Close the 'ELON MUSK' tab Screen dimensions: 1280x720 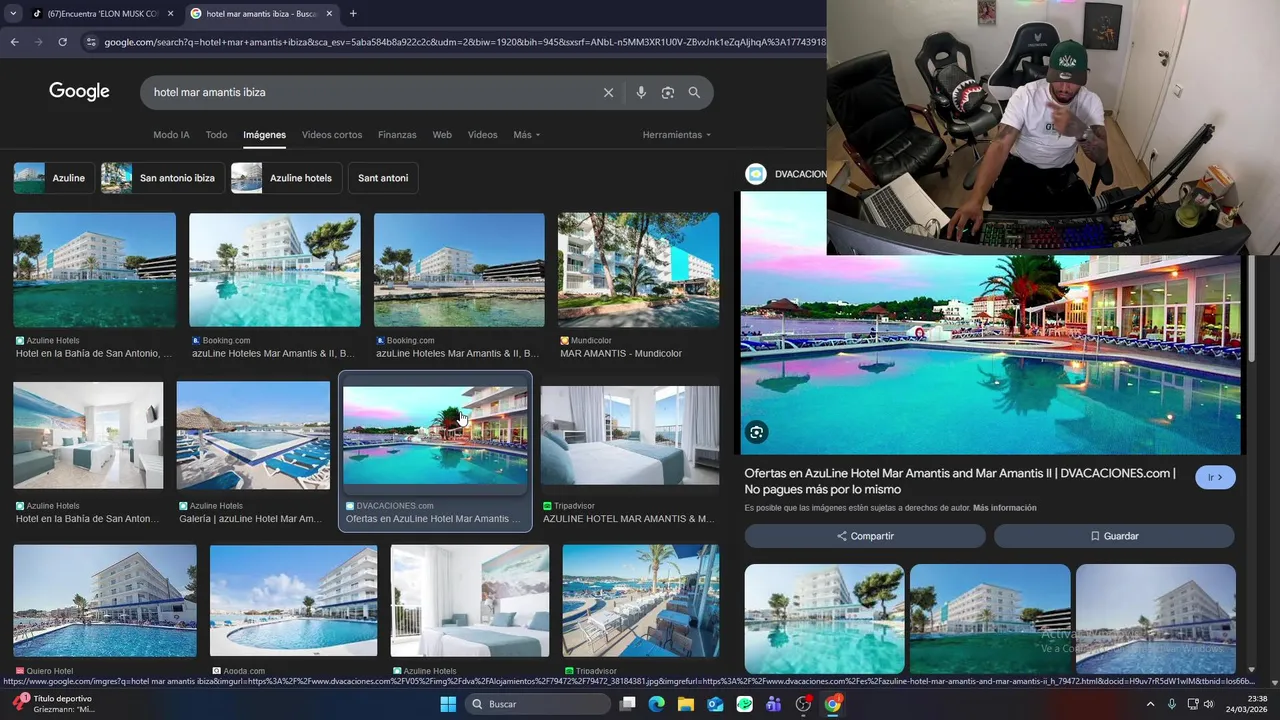(x=170, y=13)
